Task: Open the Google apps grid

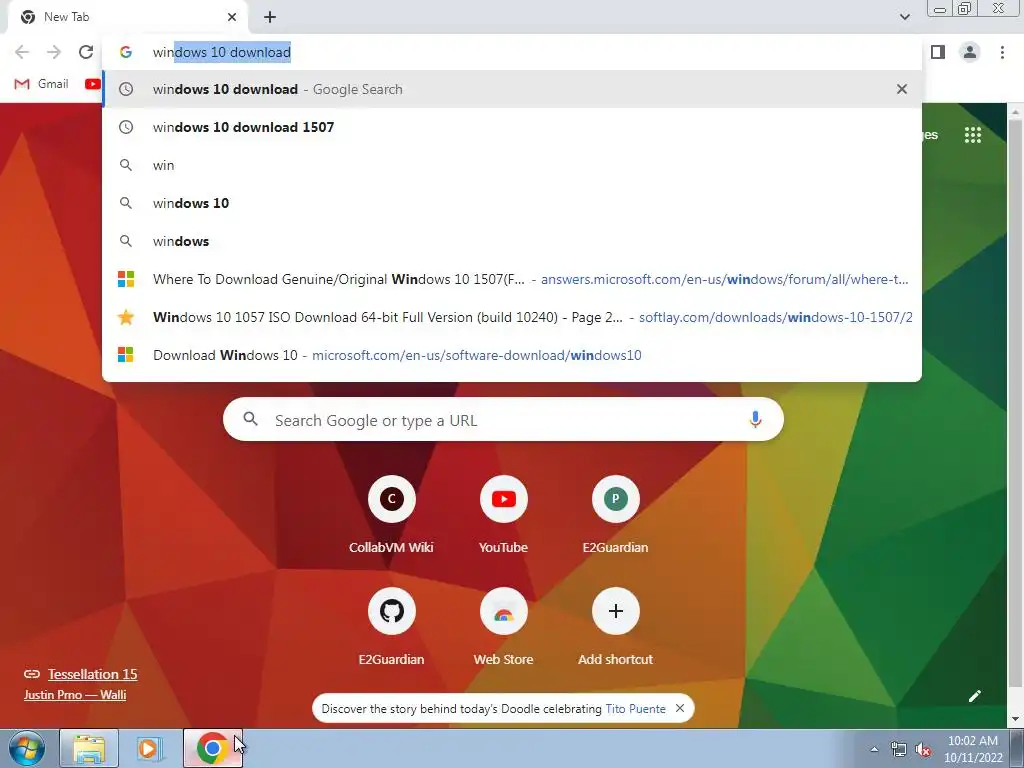Action: click(972, 135)
